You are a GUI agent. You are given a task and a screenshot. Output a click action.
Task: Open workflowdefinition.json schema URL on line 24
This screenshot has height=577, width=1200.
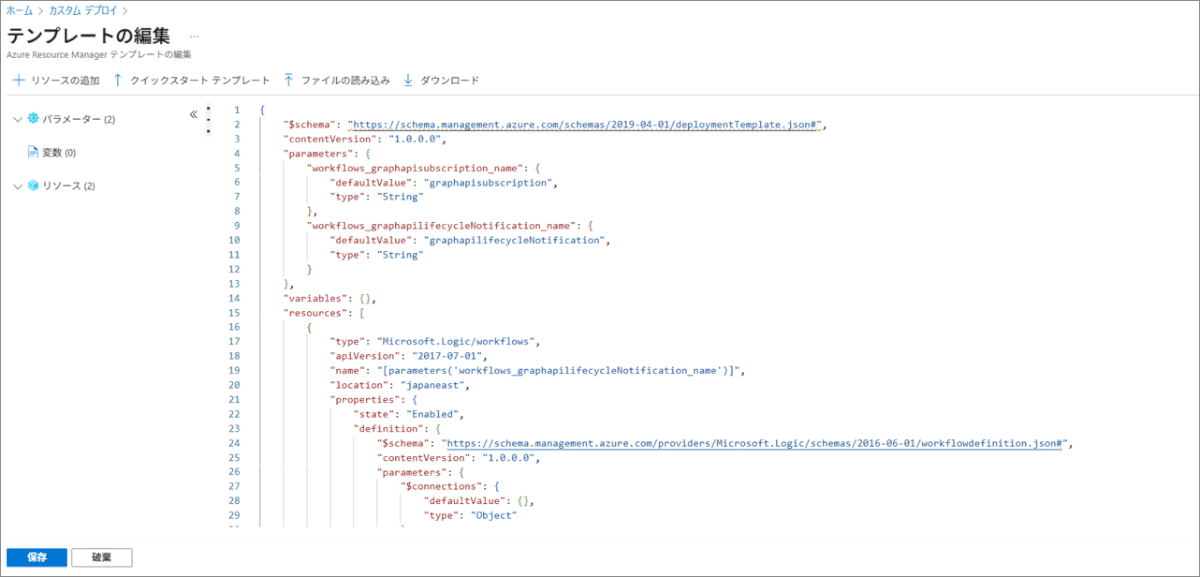(x=757, y=443)
